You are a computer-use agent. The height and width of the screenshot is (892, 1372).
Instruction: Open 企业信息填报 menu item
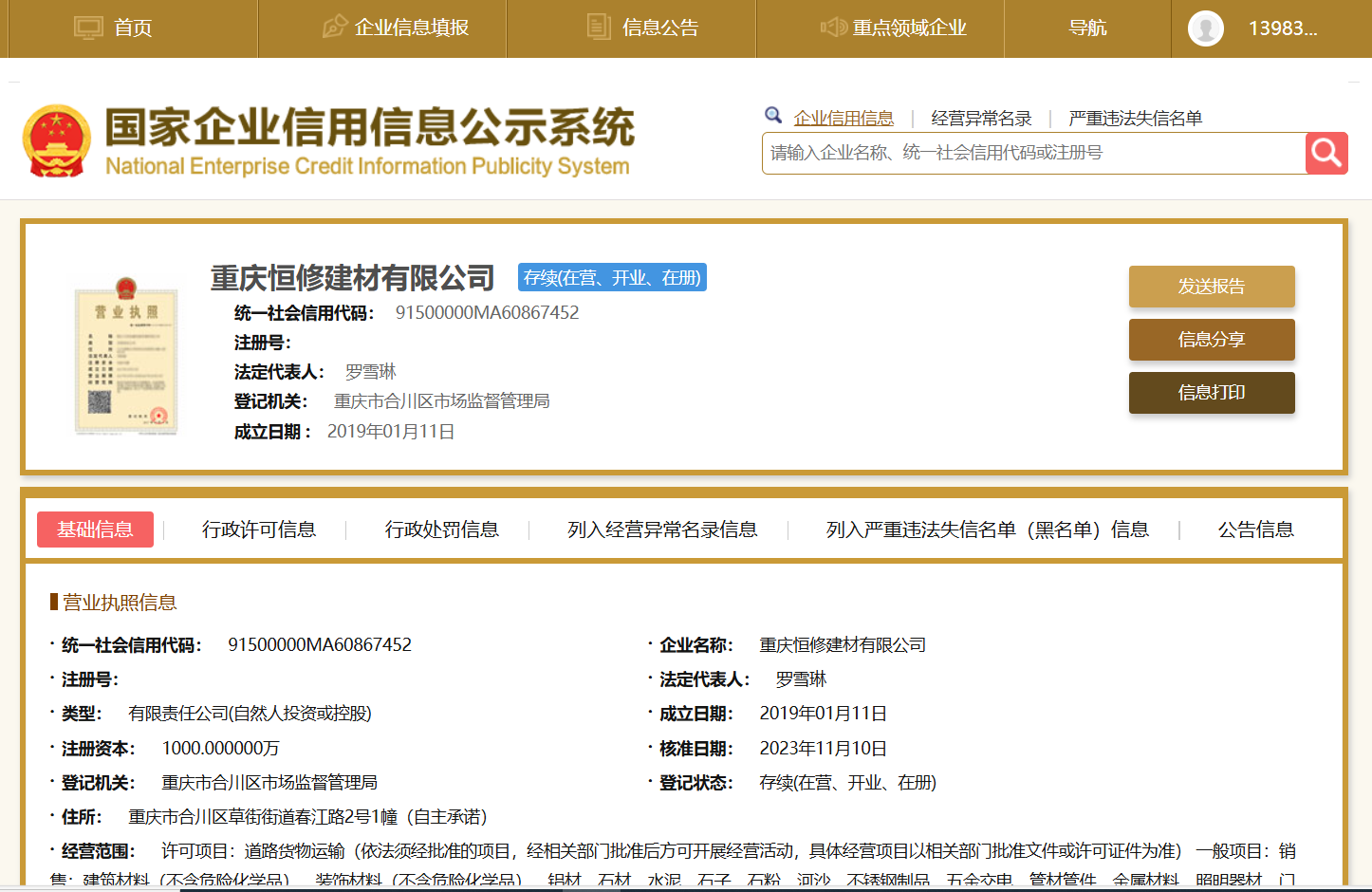pyautogui.click(x=412, y=28)
